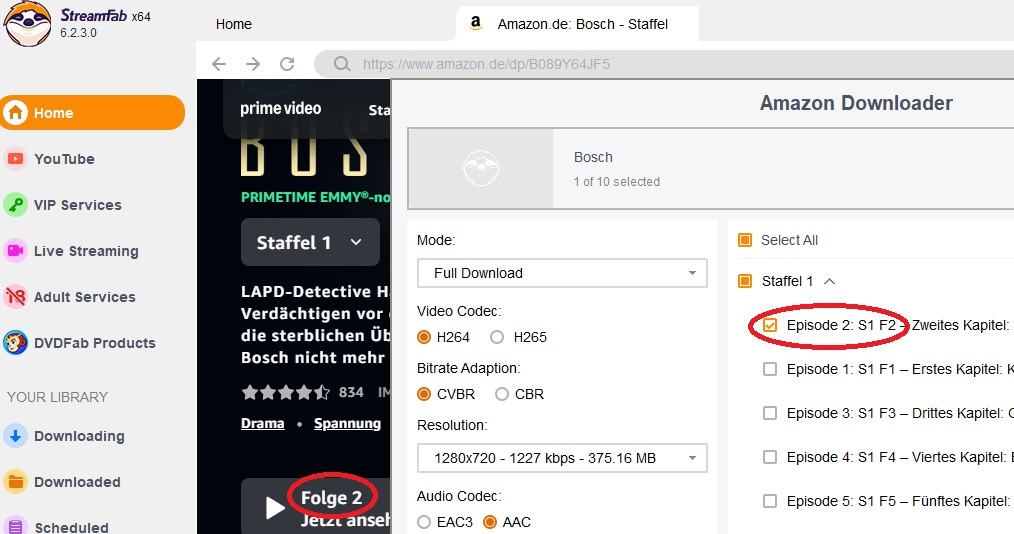Select the Home sidebar icon

tap(16, 112)
